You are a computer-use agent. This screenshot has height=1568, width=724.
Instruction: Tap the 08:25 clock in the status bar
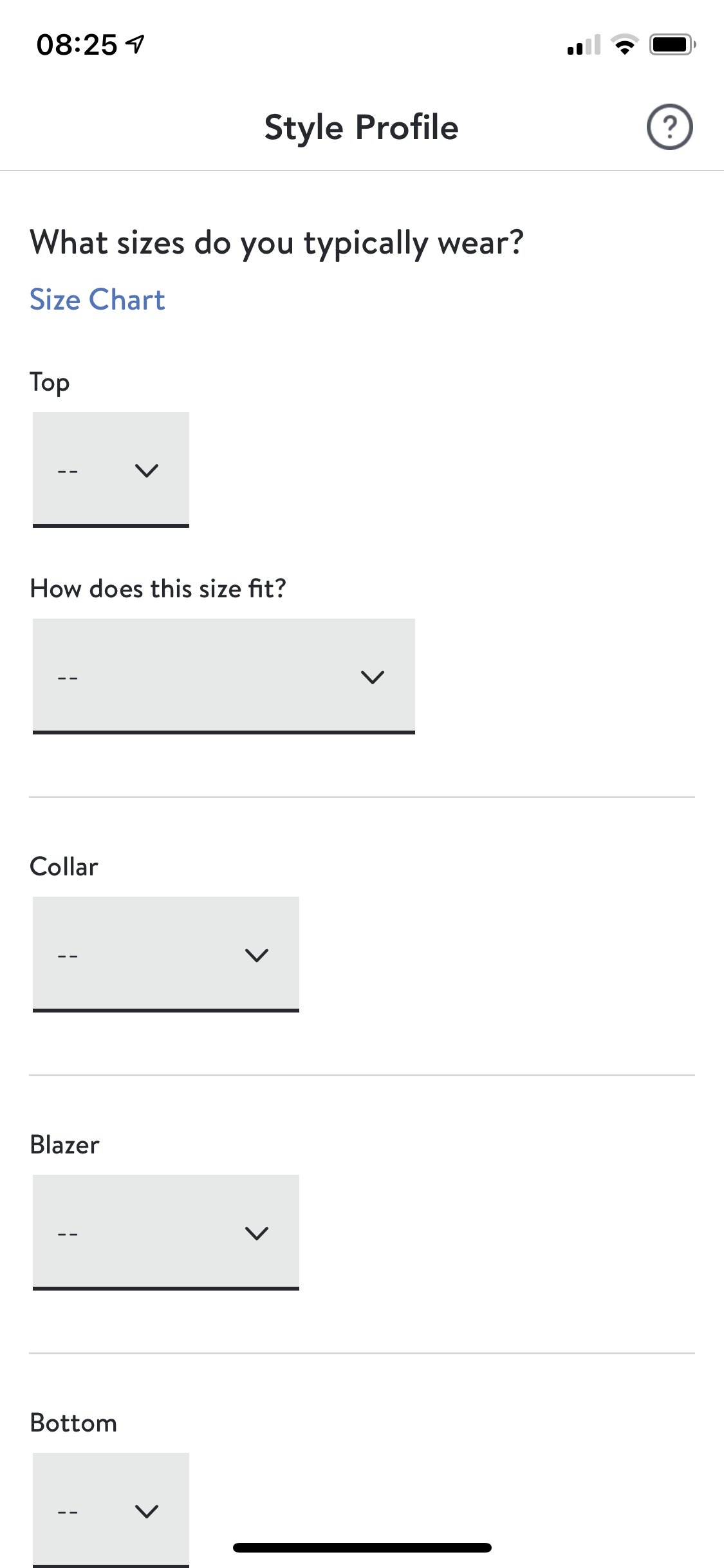tap(77, 45)
